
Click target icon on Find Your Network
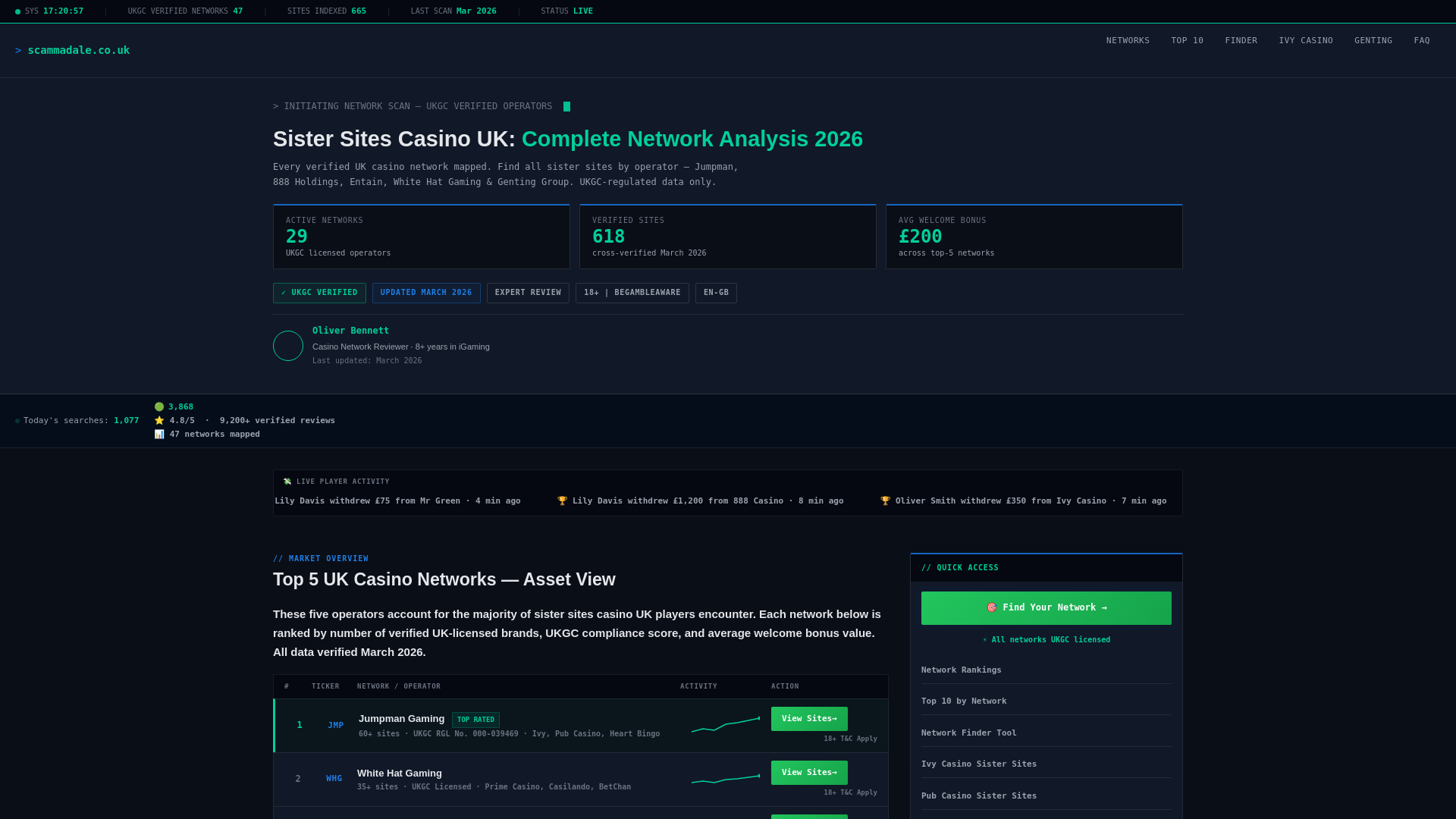(992, 608)
